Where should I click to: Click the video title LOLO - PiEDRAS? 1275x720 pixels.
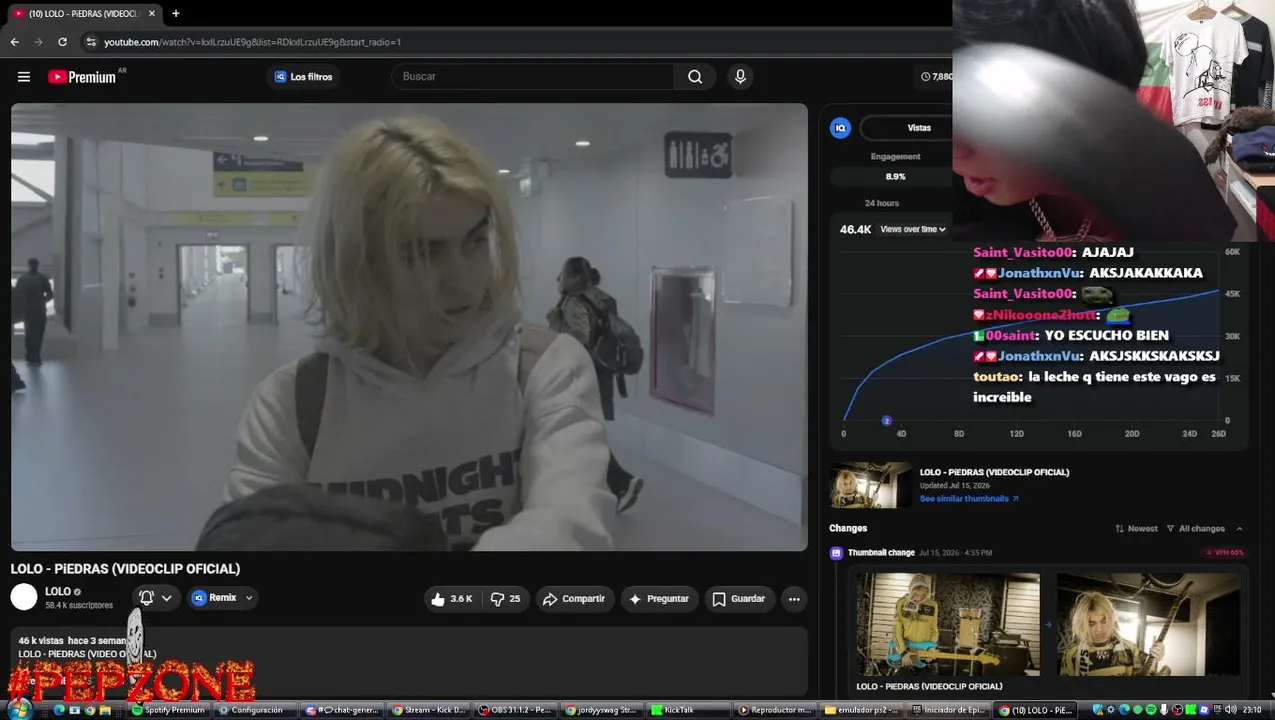[x=125, y=568]
